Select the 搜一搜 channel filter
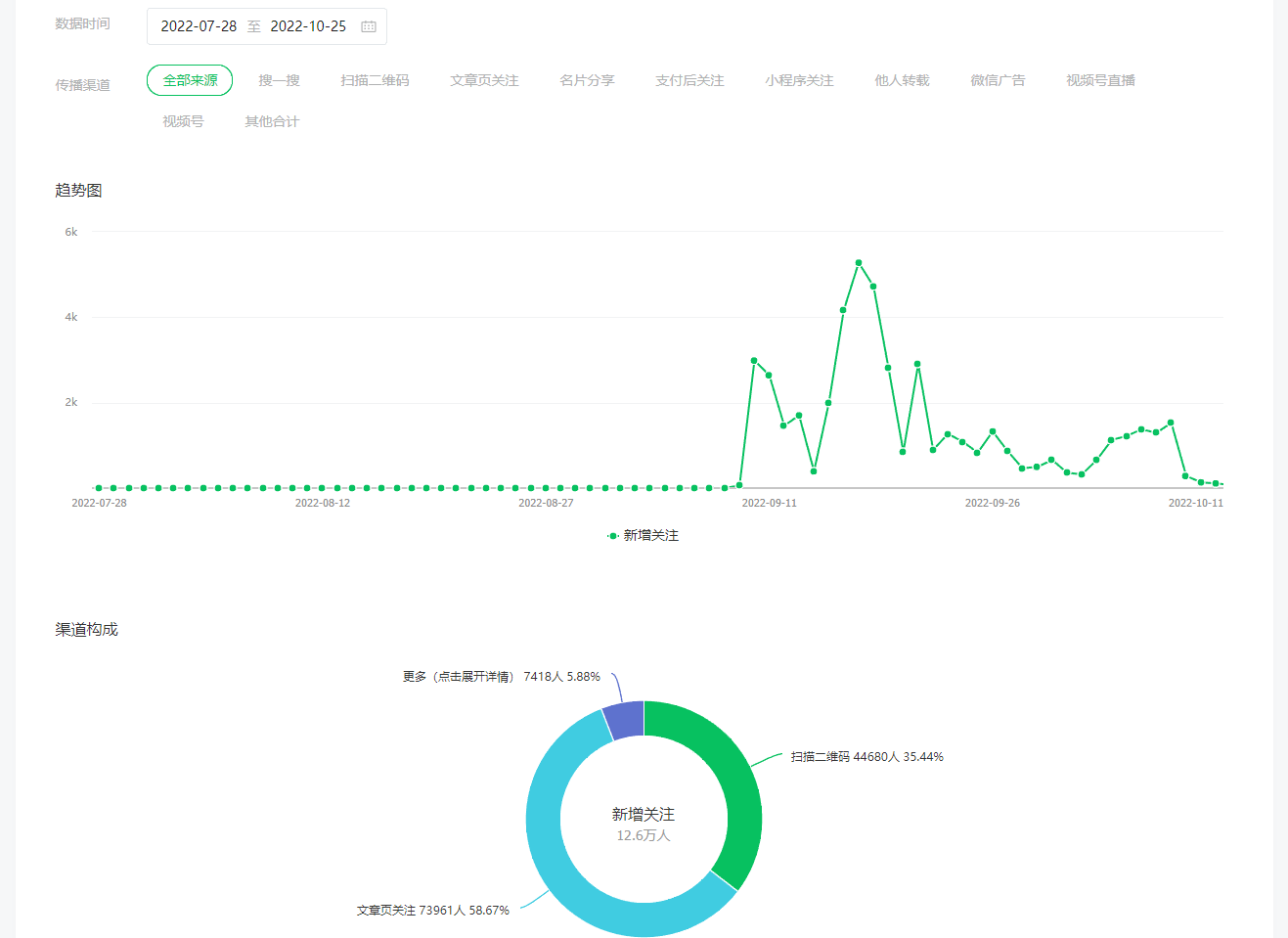The image size is (1288, 938). click(279, 80)
